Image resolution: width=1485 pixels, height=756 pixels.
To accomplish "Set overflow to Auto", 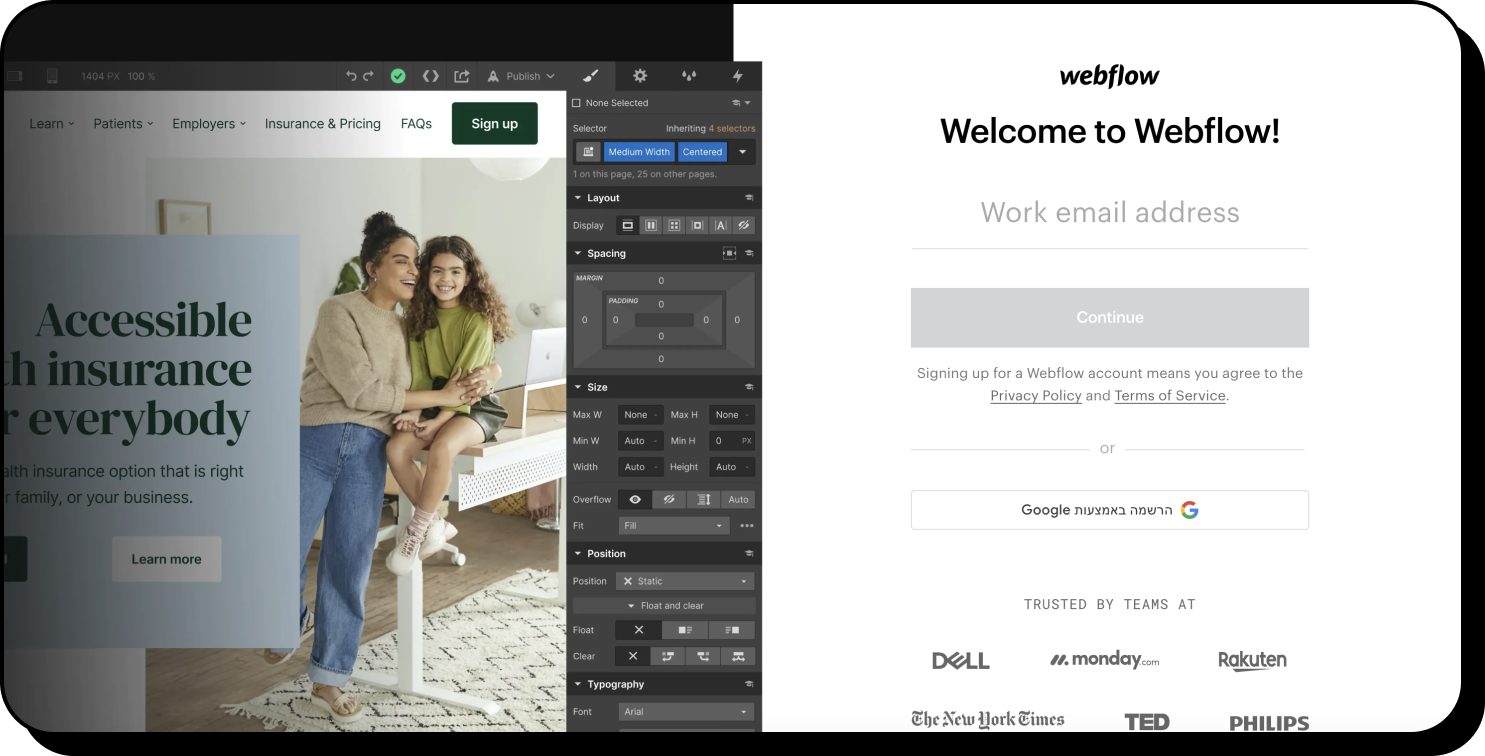I will 738,499.
